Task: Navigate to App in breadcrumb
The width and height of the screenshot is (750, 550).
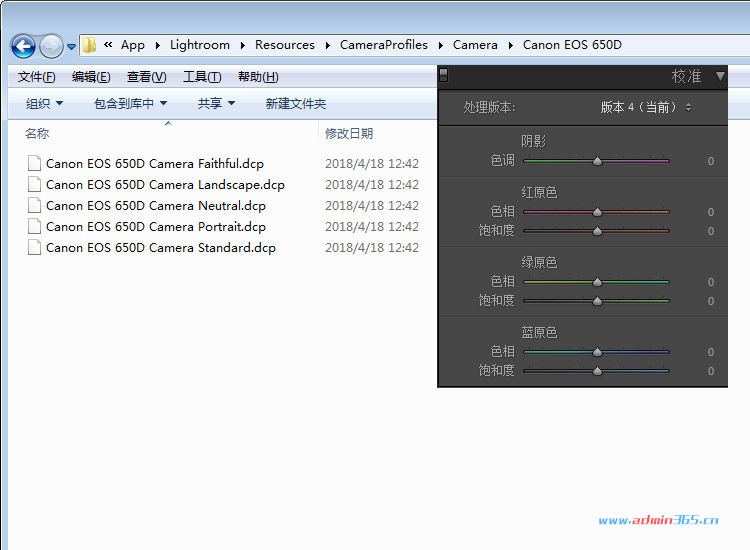Action: coord(132,45)
